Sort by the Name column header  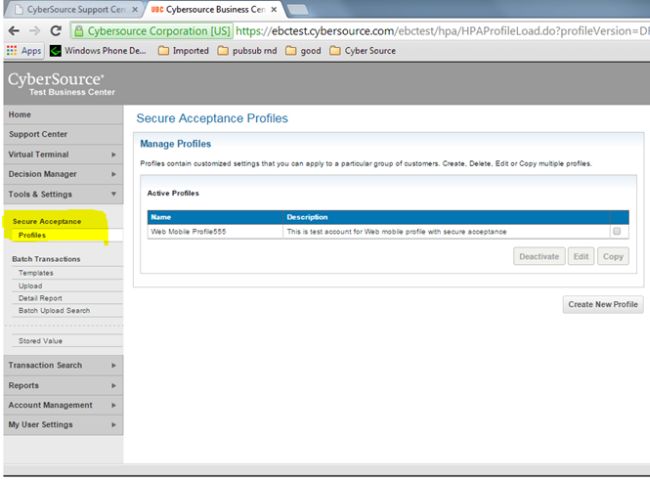click(215, 217)
